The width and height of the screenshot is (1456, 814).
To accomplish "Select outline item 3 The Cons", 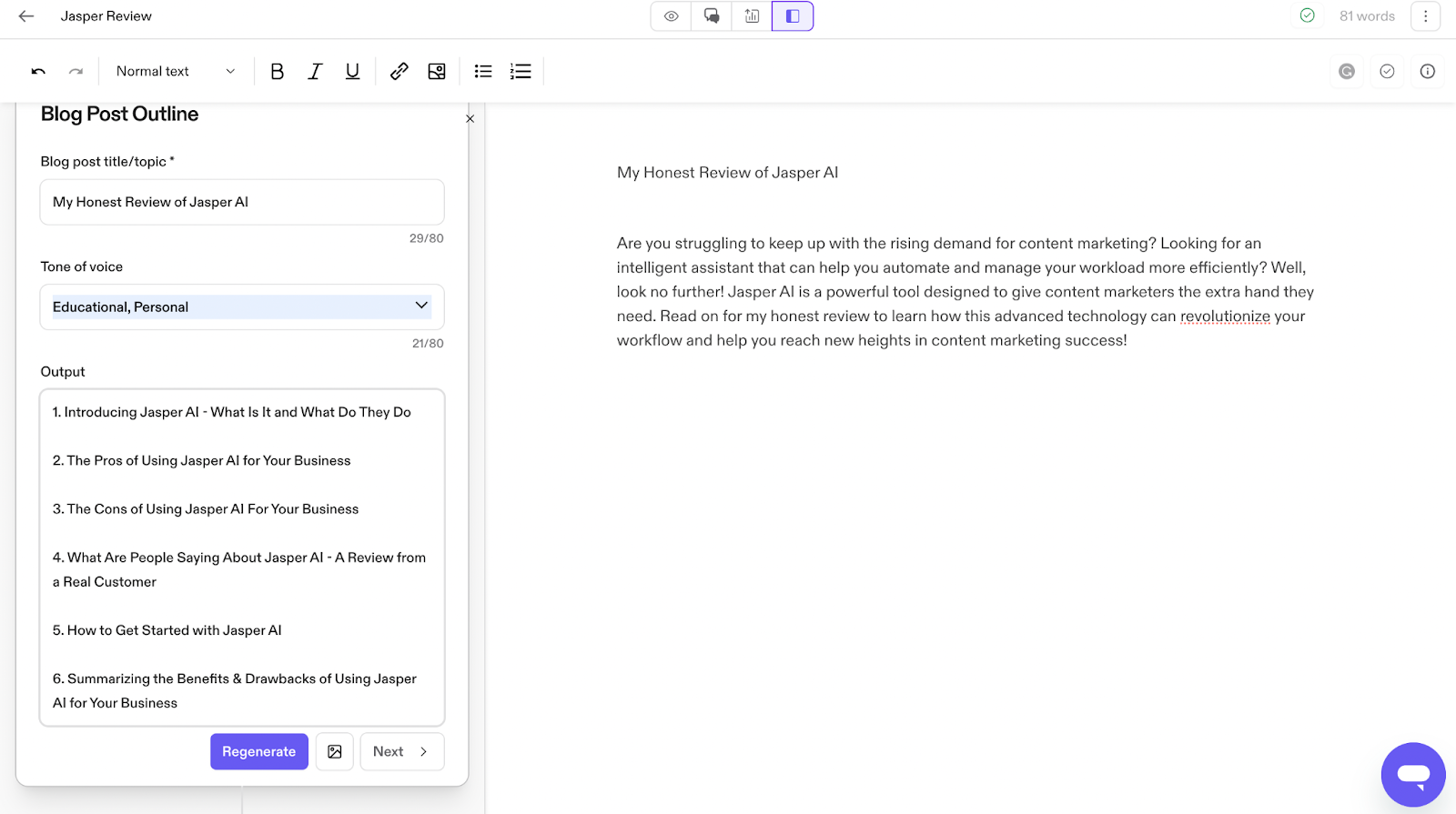I will click(206, 509).
